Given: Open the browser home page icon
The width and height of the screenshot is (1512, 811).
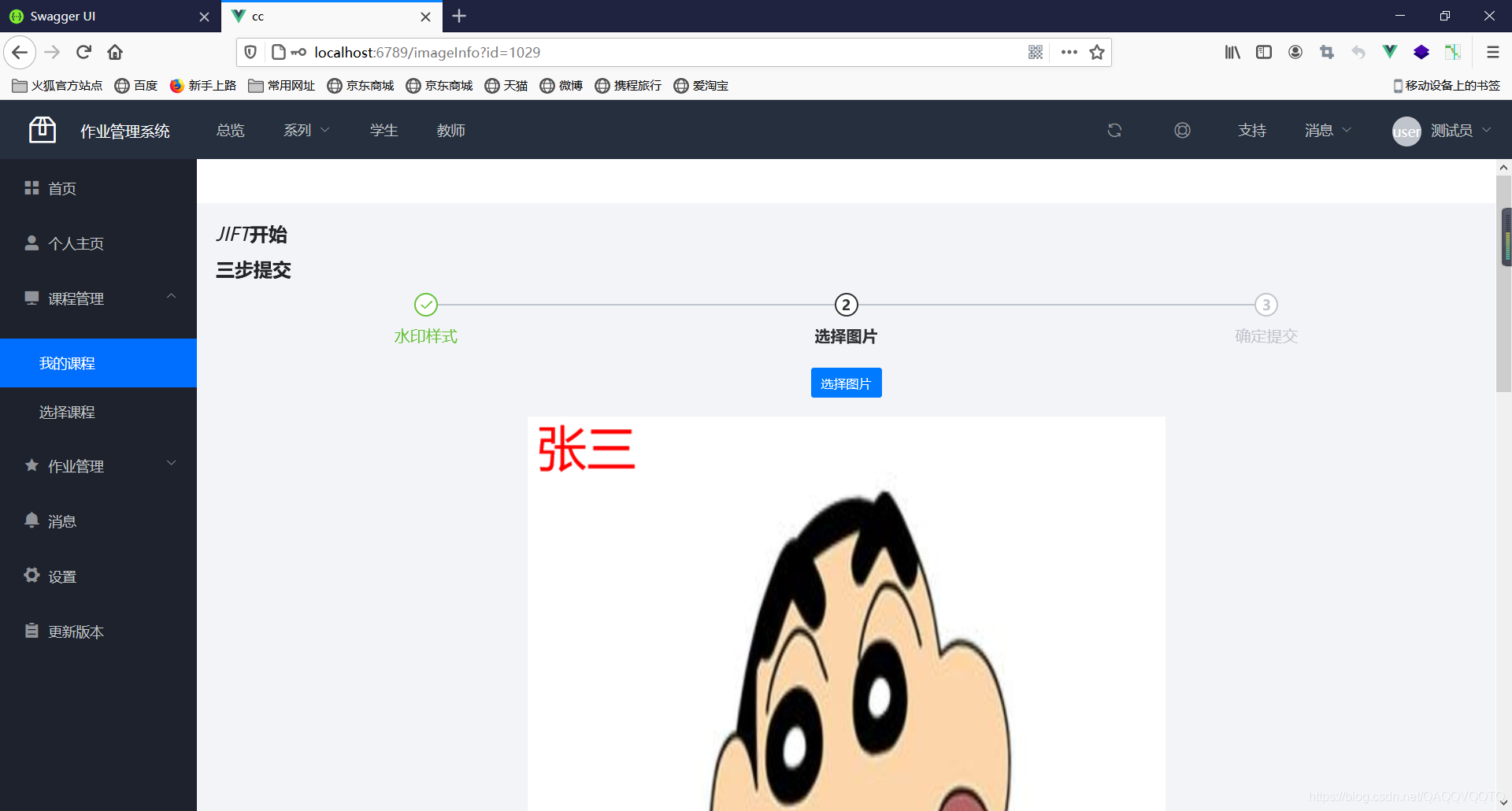Looking at the screenshot, I should point(115,52).
